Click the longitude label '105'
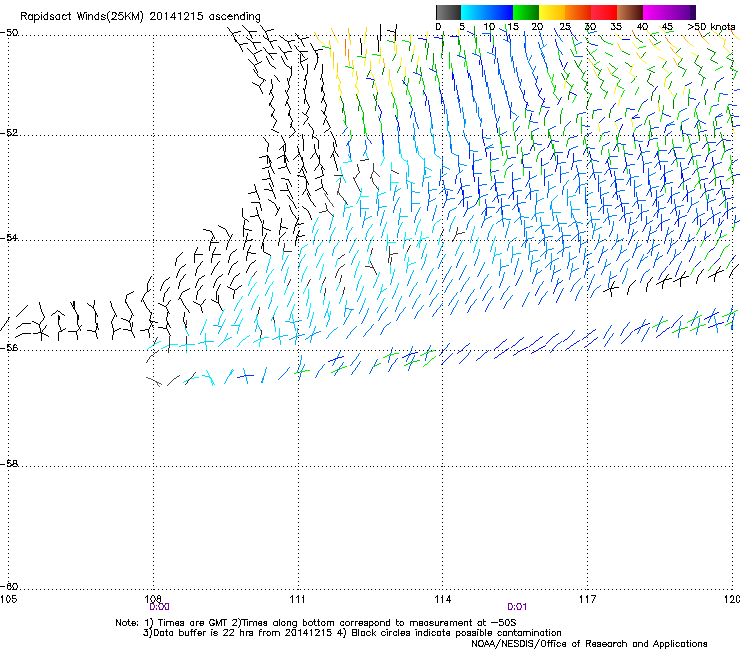 click(x=8, y=599)
